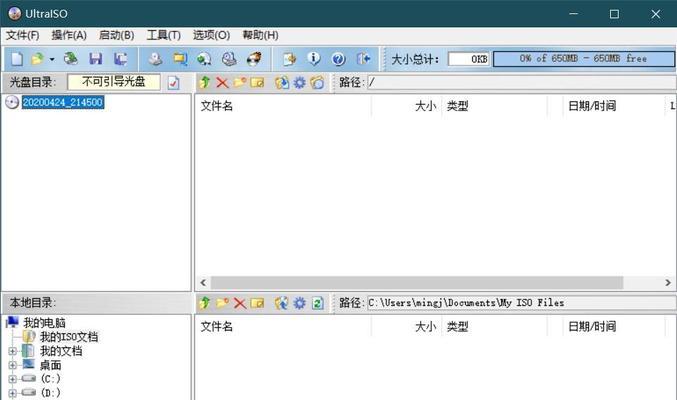This screenshot has width=677, height=400.
Task: Select 我的ISO文档 in the local tree
Action: (69, 337)
